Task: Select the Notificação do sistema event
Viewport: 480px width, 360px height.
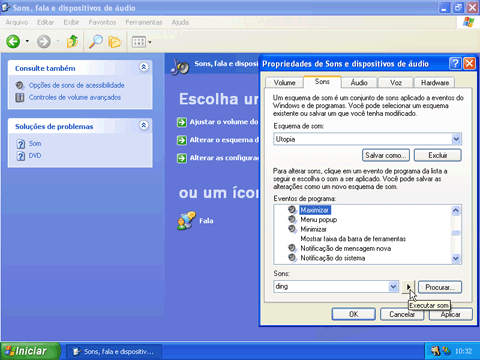Action: (332, 258)
